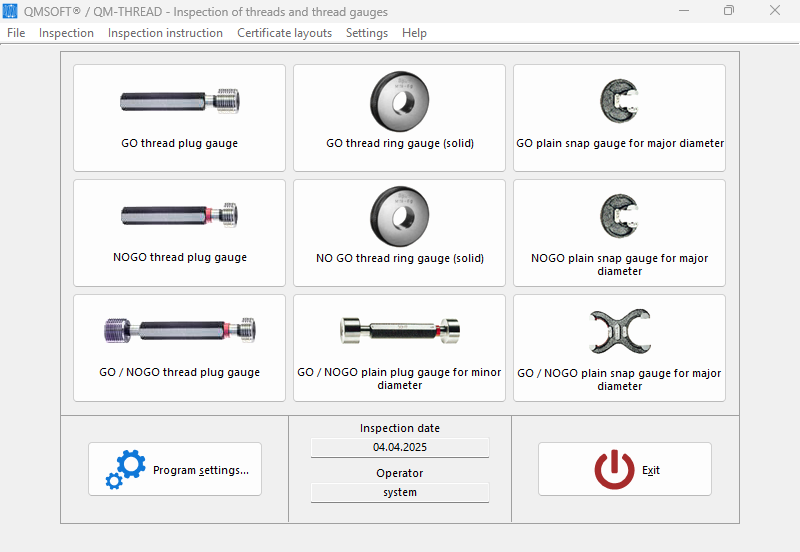This screenshot has height=552, width=800.
Task: Minimize the QM-THREAD window
Action: click(x=684, y=10)
